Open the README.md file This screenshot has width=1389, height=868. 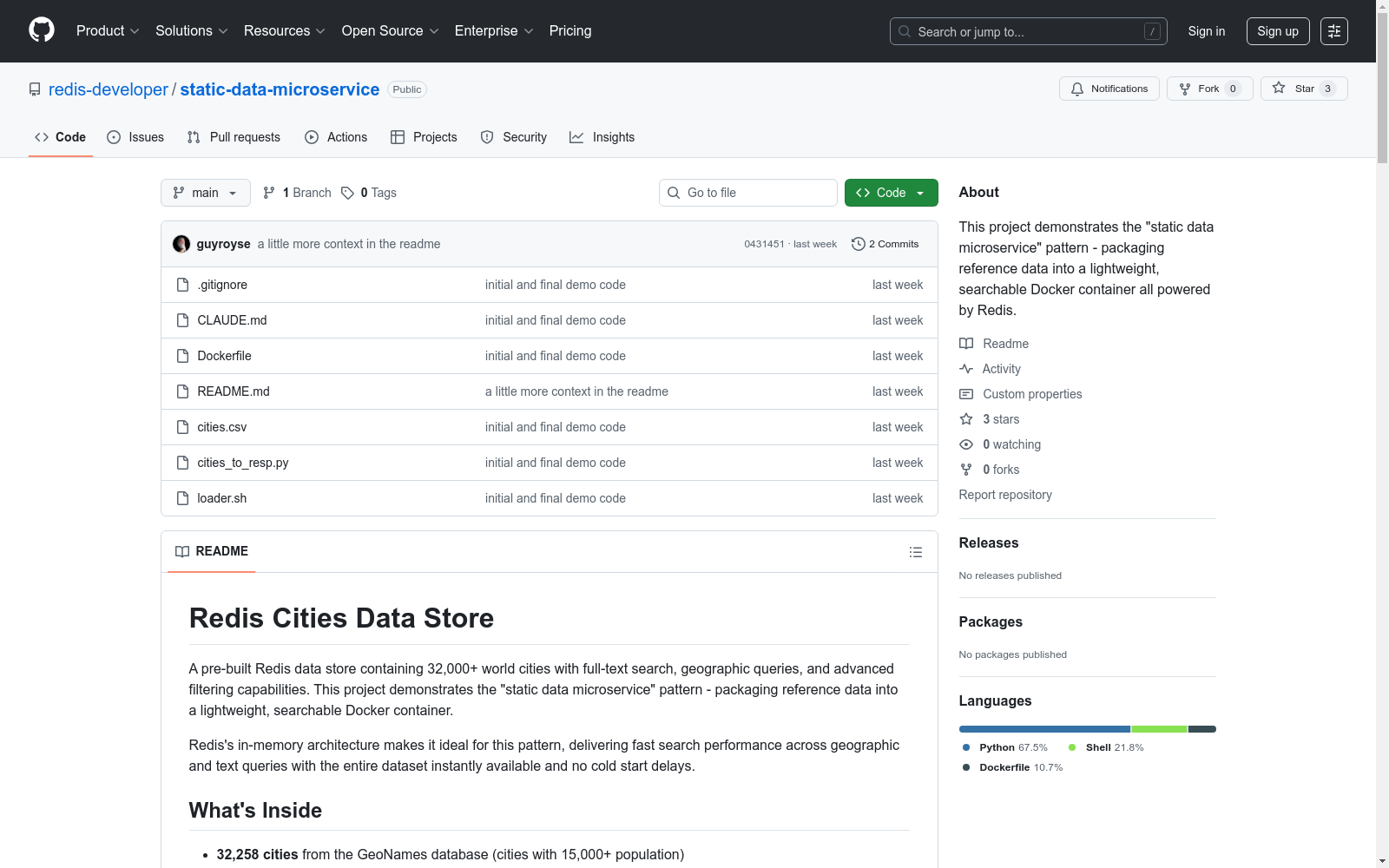(x=234, y=391)
